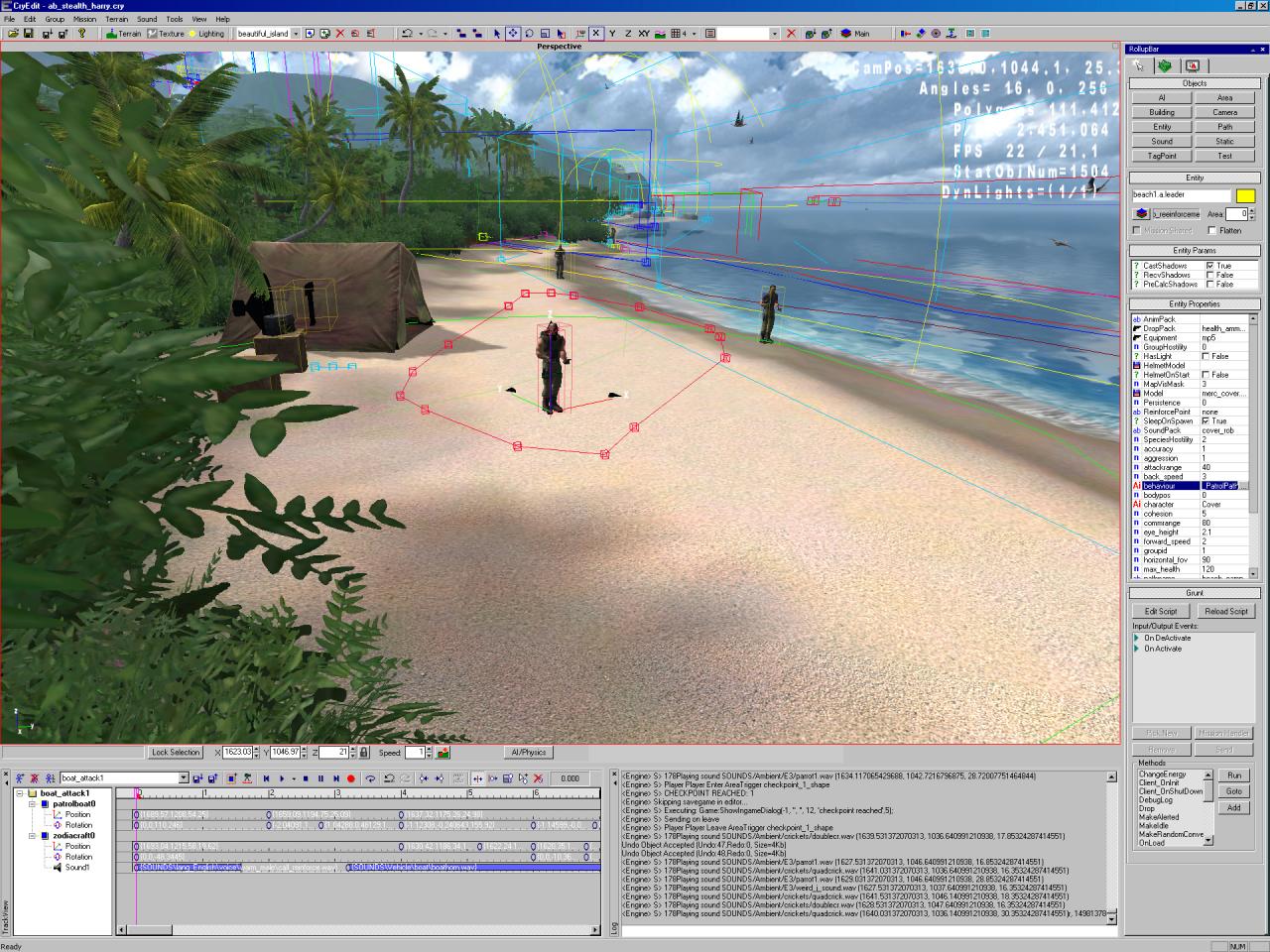Activate the Rotate object tool
This screenshot has width=1270, height=952.
(529, 34)
